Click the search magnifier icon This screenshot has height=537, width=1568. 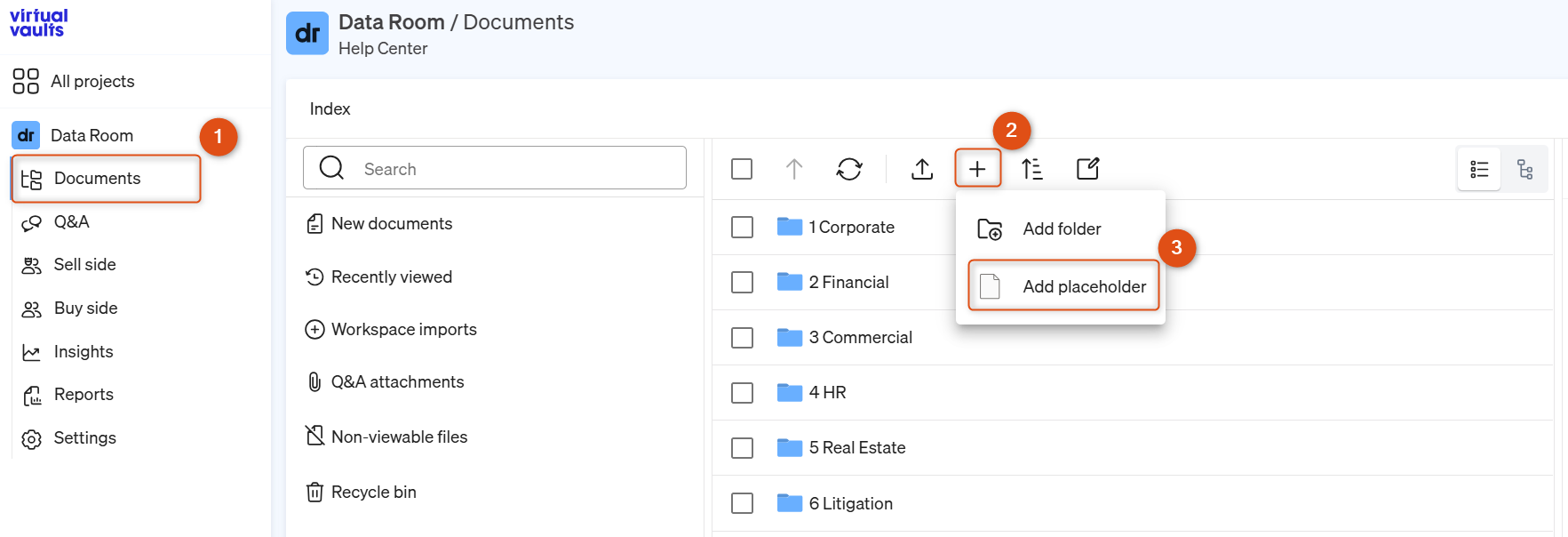tap(331, 168)
